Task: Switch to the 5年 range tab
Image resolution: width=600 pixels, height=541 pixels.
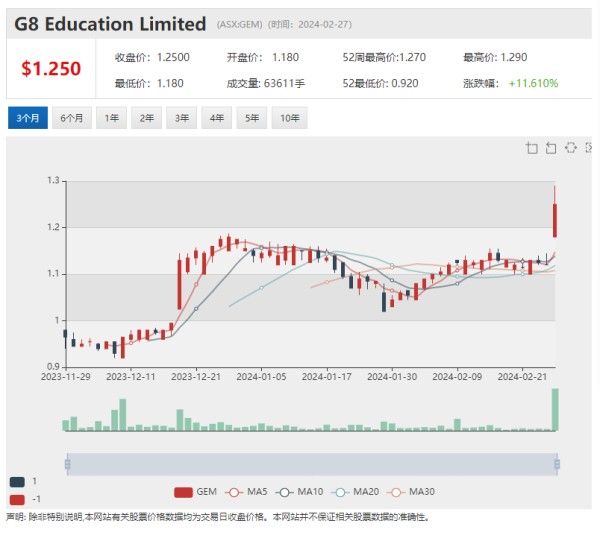Action: [x=252, y=118]
